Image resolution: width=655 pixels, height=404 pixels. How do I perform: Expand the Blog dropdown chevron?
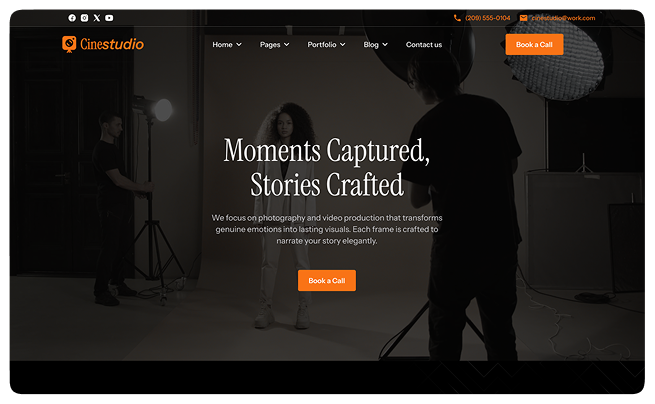(x=385, y=45)
